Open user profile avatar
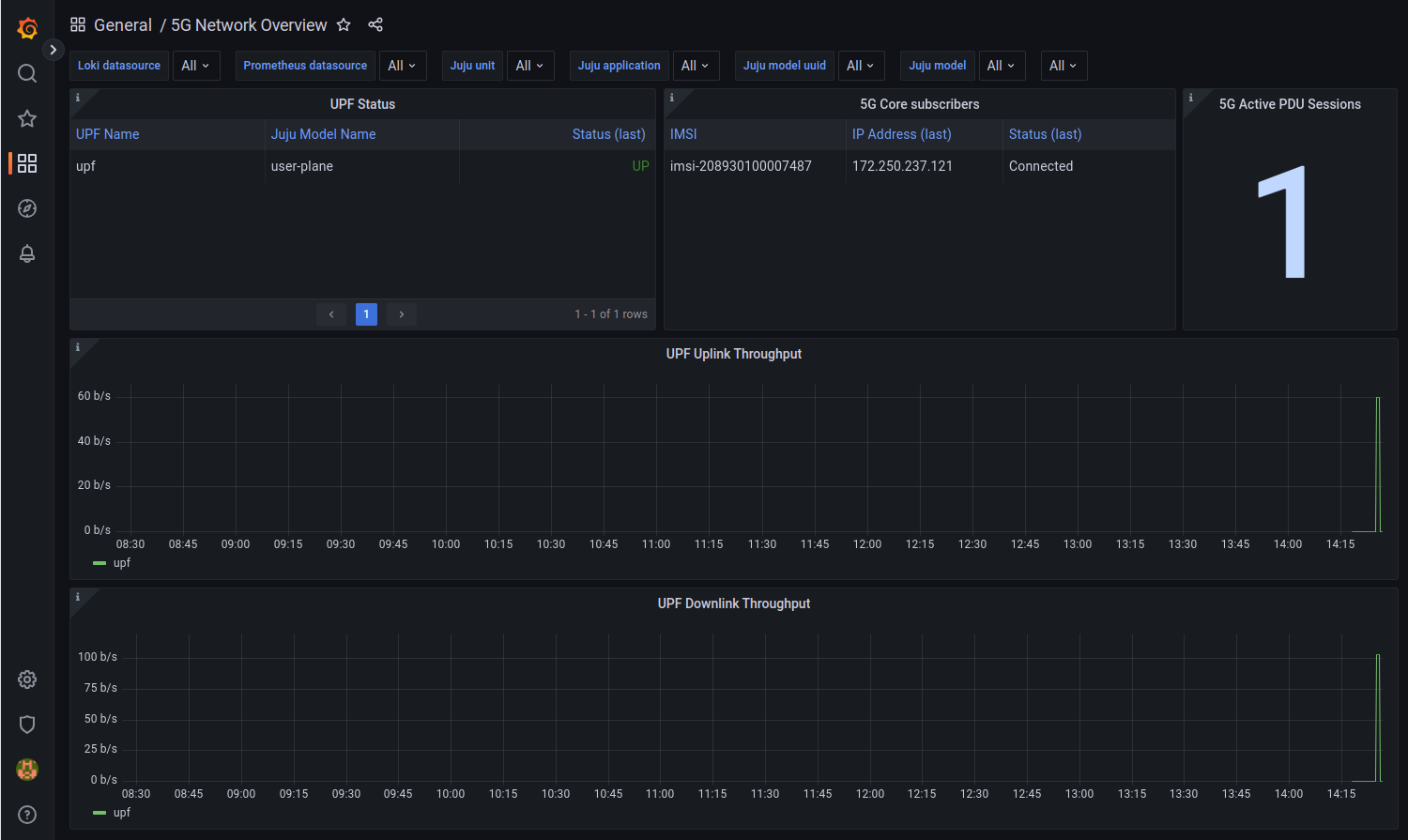Screen dimensions: 1408x840 click(x=27, y=770)
